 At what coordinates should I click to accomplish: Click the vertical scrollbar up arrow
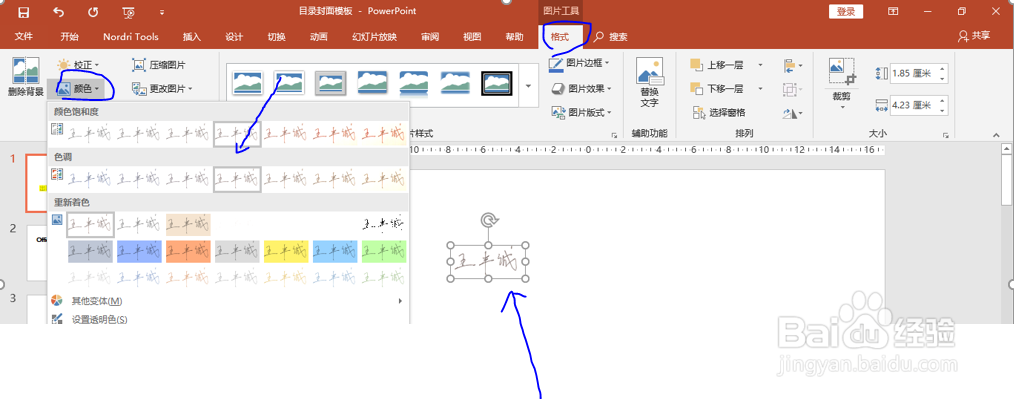[1007, 149]
